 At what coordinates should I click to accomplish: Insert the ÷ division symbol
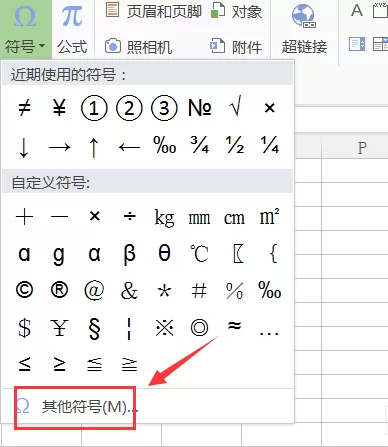[129, 217]
